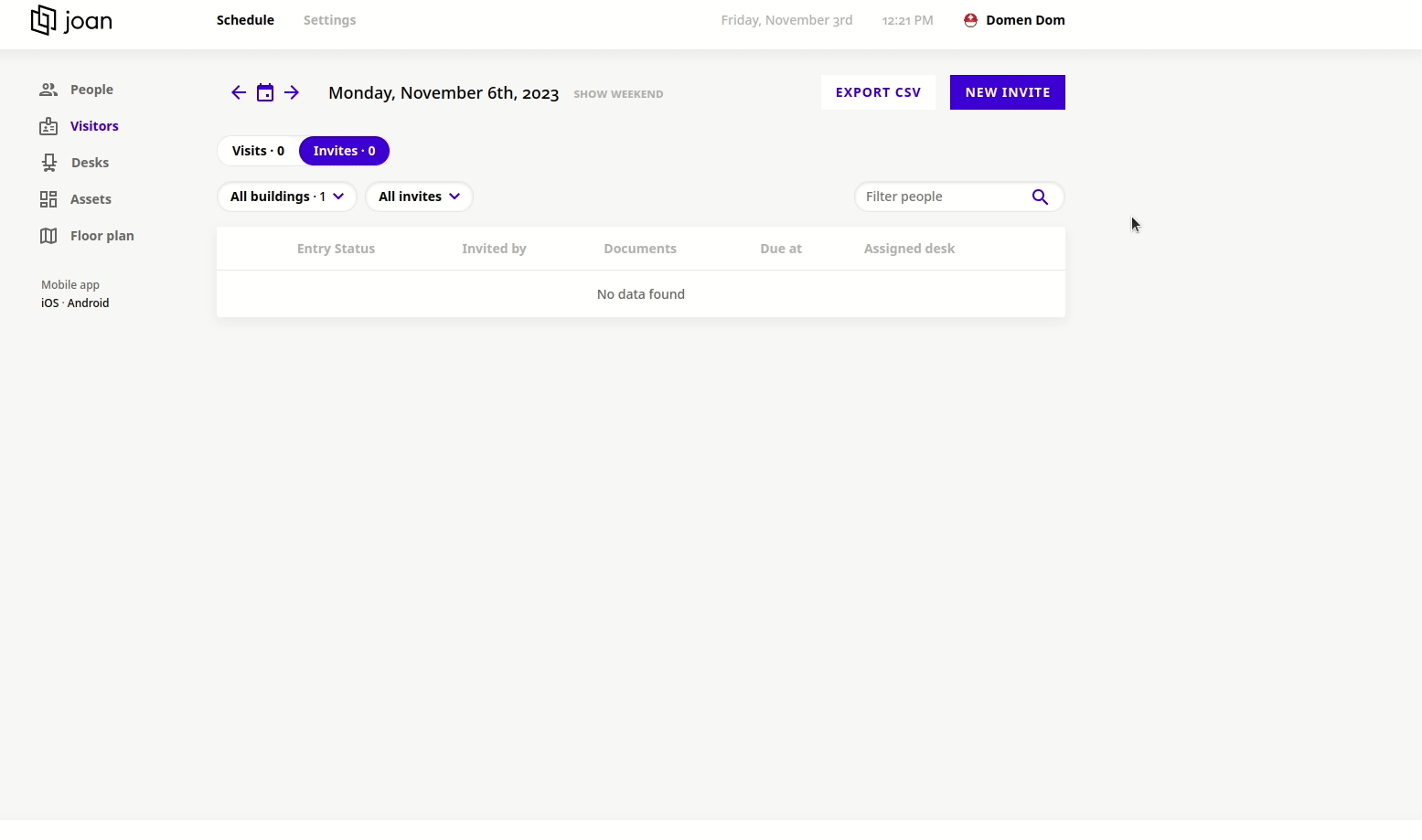Expand the All buildings dropdown
Viewport: 1422px width, 840px height.
point(287,197)
